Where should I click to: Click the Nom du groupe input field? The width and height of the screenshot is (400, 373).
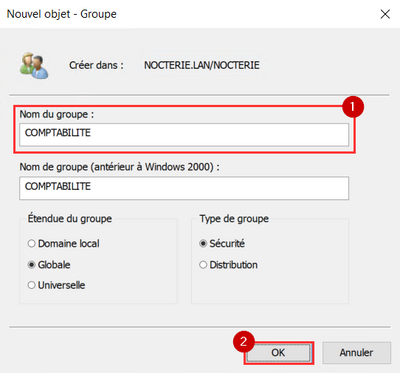[x=184, y=135]
